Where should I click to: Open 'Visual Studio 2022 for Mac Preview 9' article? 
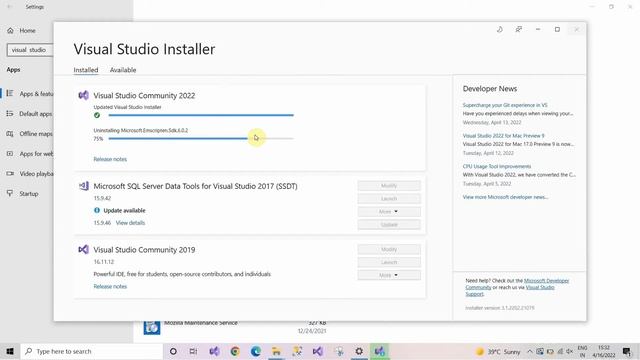tap(503, 136)
